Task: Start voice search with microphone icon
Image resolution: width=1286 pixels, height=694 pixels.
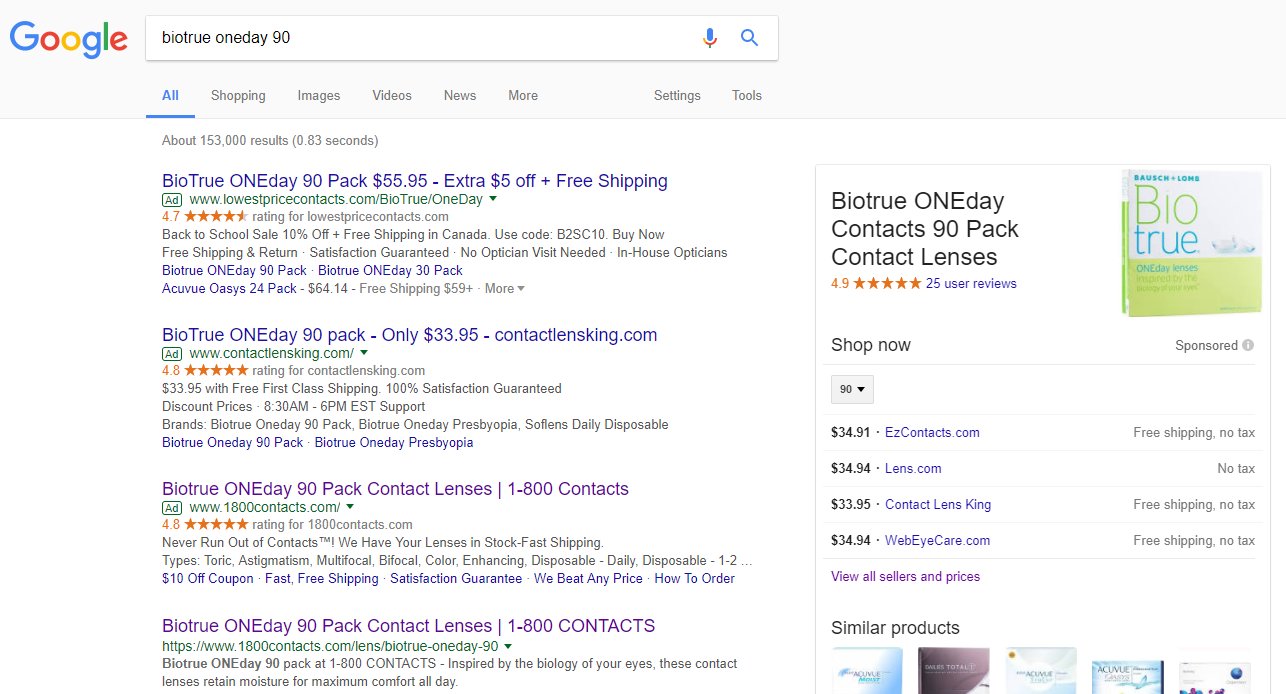Action: 710,38
